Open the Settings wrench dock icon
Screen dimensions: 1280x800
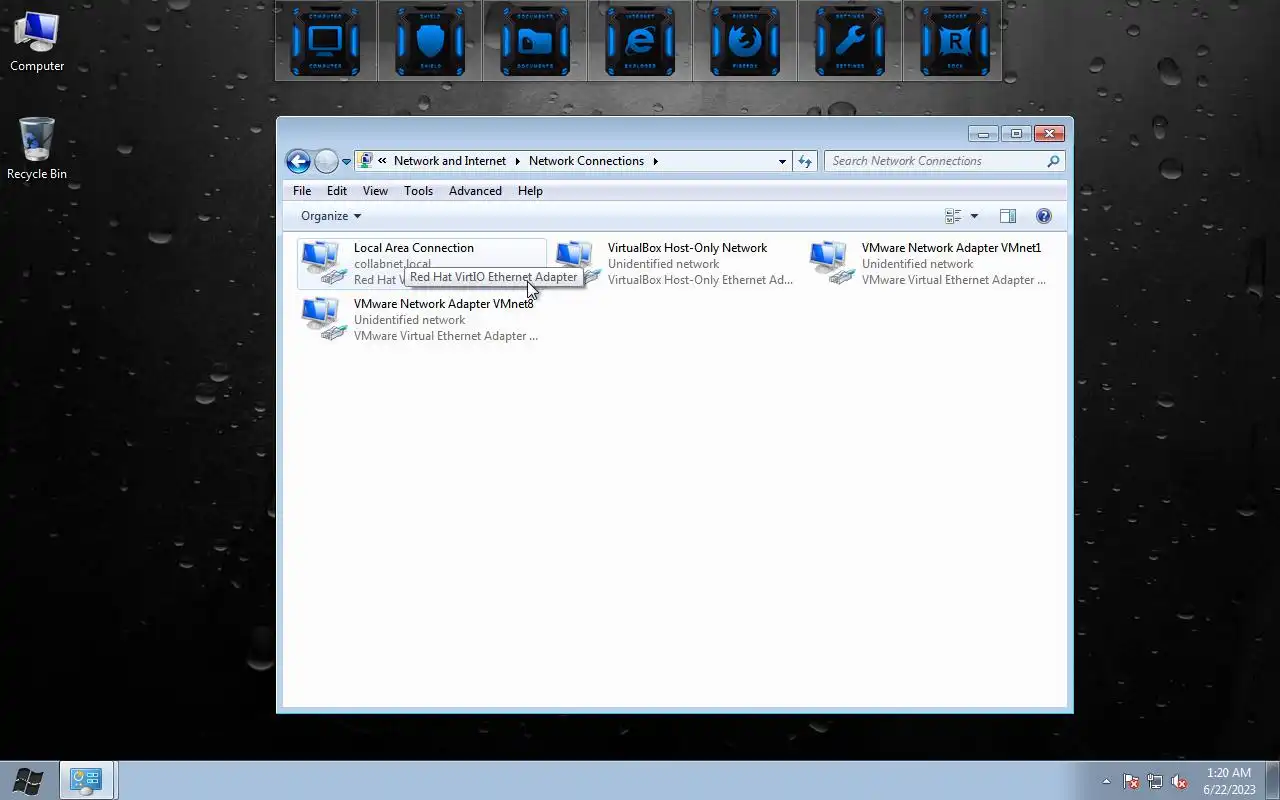pos(850,41)
